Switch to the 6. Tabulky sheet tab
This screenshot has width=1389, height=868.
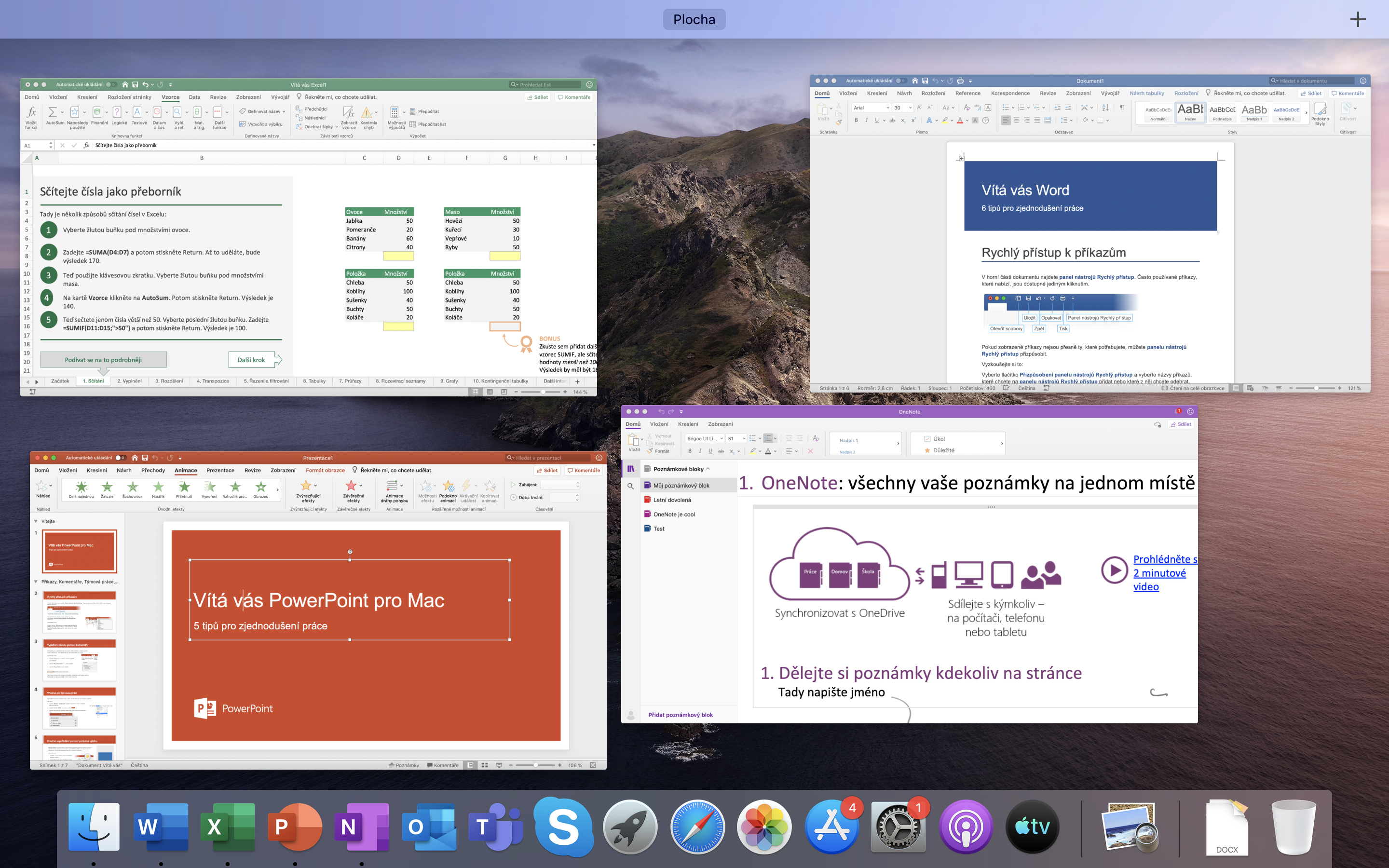(314, 381)
